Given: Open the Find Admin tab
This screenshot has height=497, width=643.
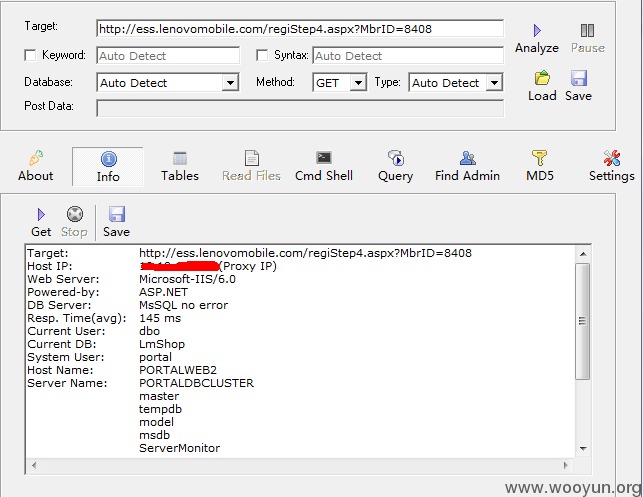Looking at the screenshot, I should tap(467, 167).
